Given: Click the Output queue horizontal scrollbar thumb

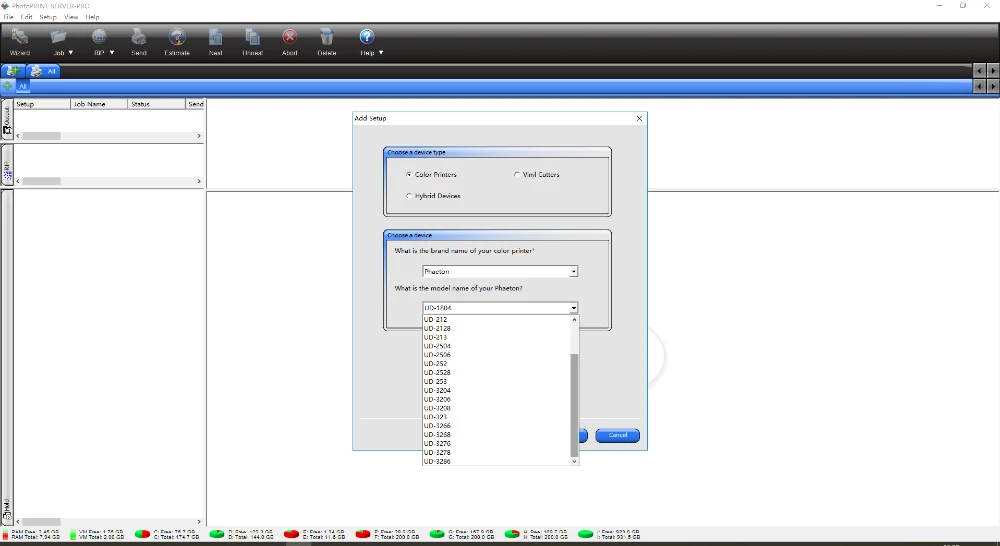Looking at the screenshot, I should (x=41, y=136).
